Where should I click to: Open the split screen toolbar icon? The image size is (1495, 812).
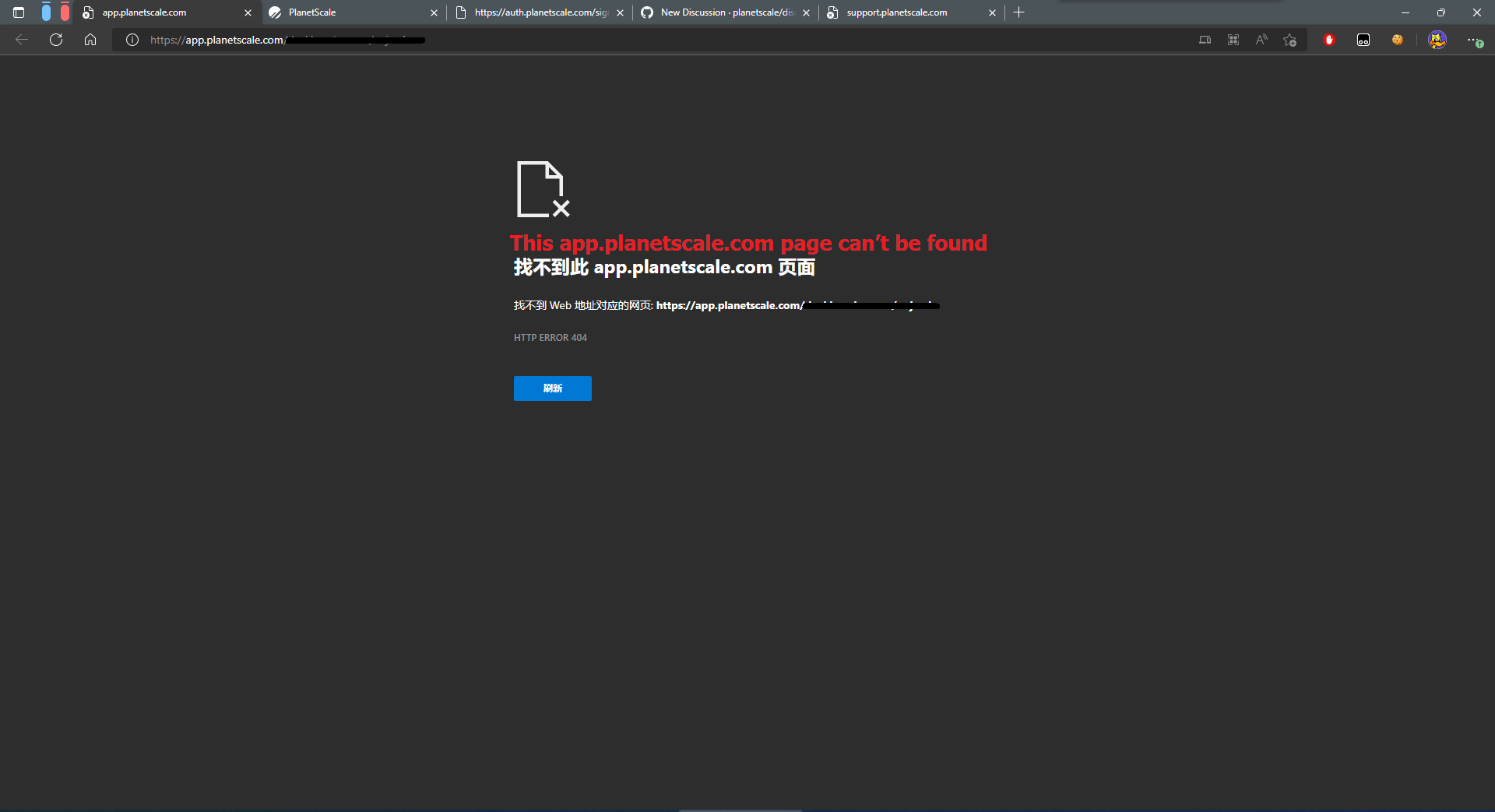click(x=1205, y=40)
